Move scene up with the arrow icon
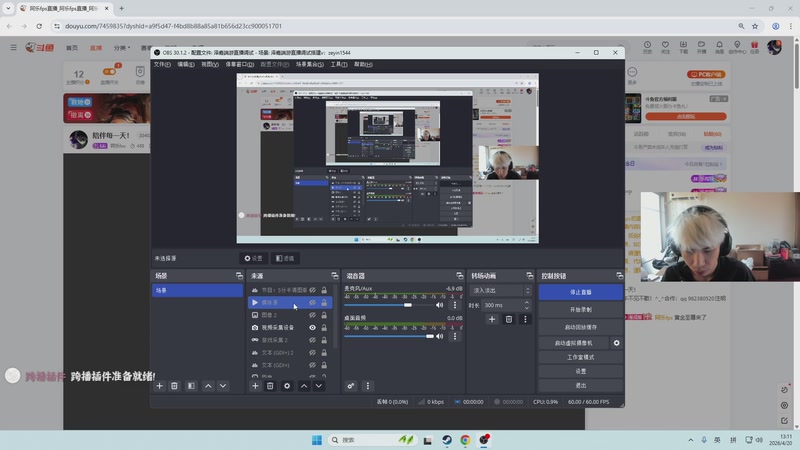The width and height of the screenshot is (800, 450). 208,386
